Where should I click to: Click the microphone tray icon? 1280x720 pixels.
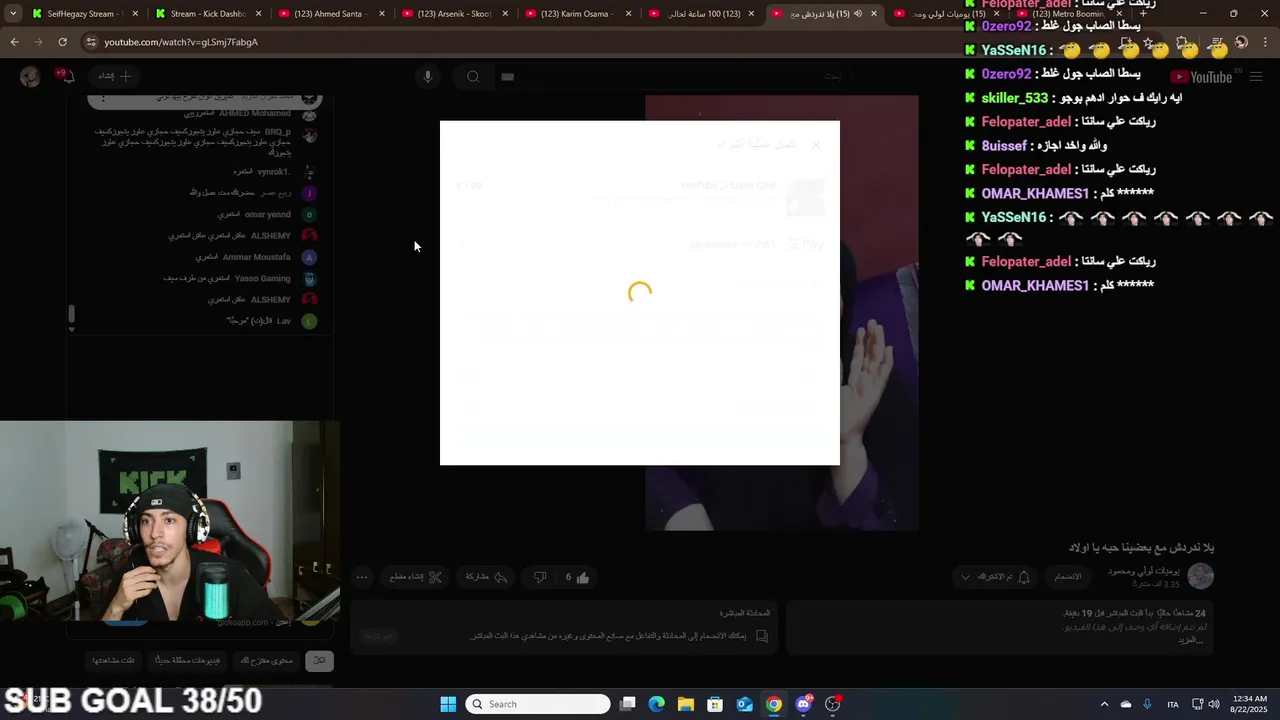(1147, 704)
